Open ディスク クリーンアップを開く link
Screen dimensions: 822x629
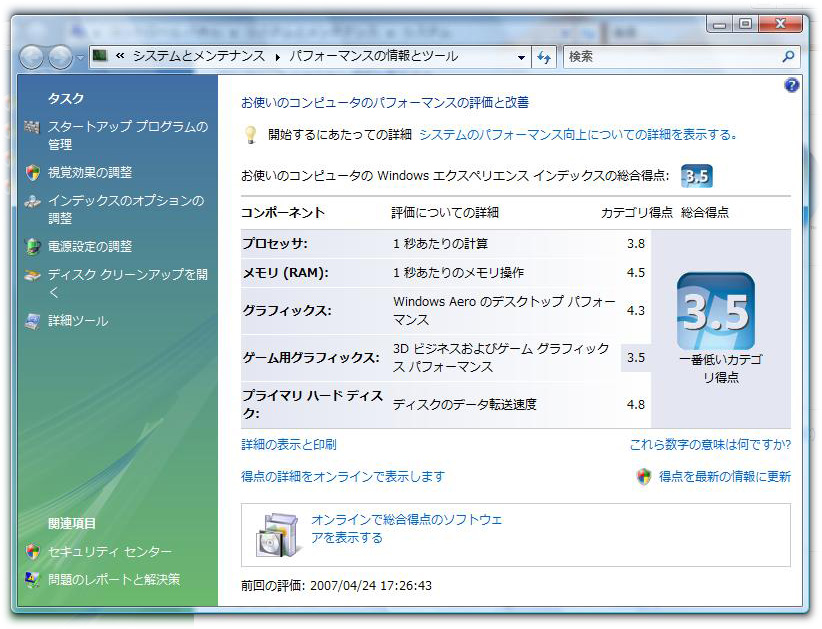click(x=127, y=283)
